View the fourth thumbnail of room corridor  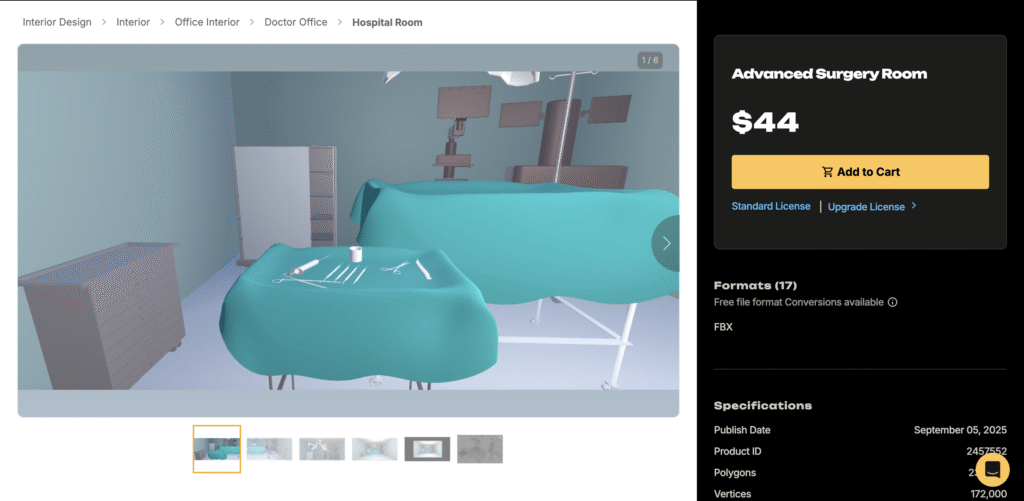pos(374,449)
